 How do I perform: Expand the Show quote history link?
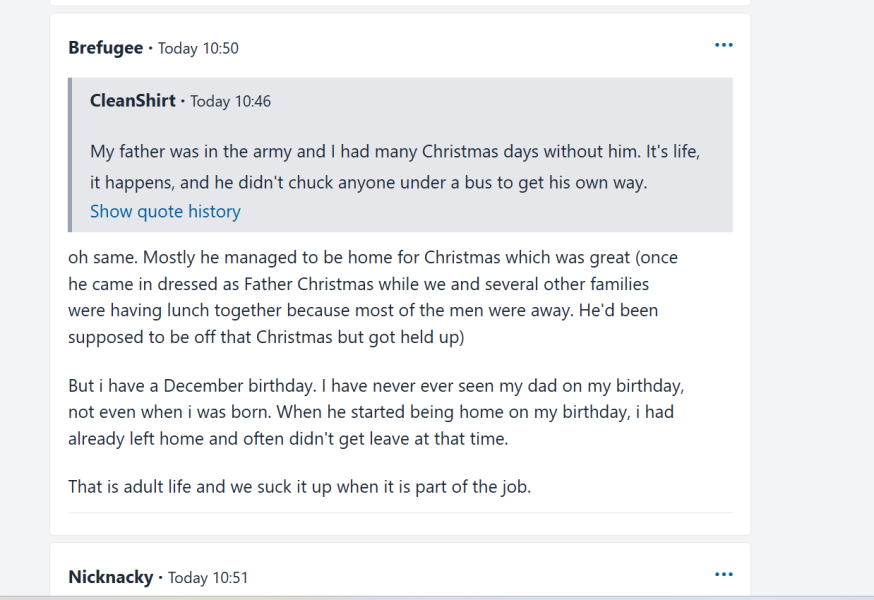[x=165, y=211]
